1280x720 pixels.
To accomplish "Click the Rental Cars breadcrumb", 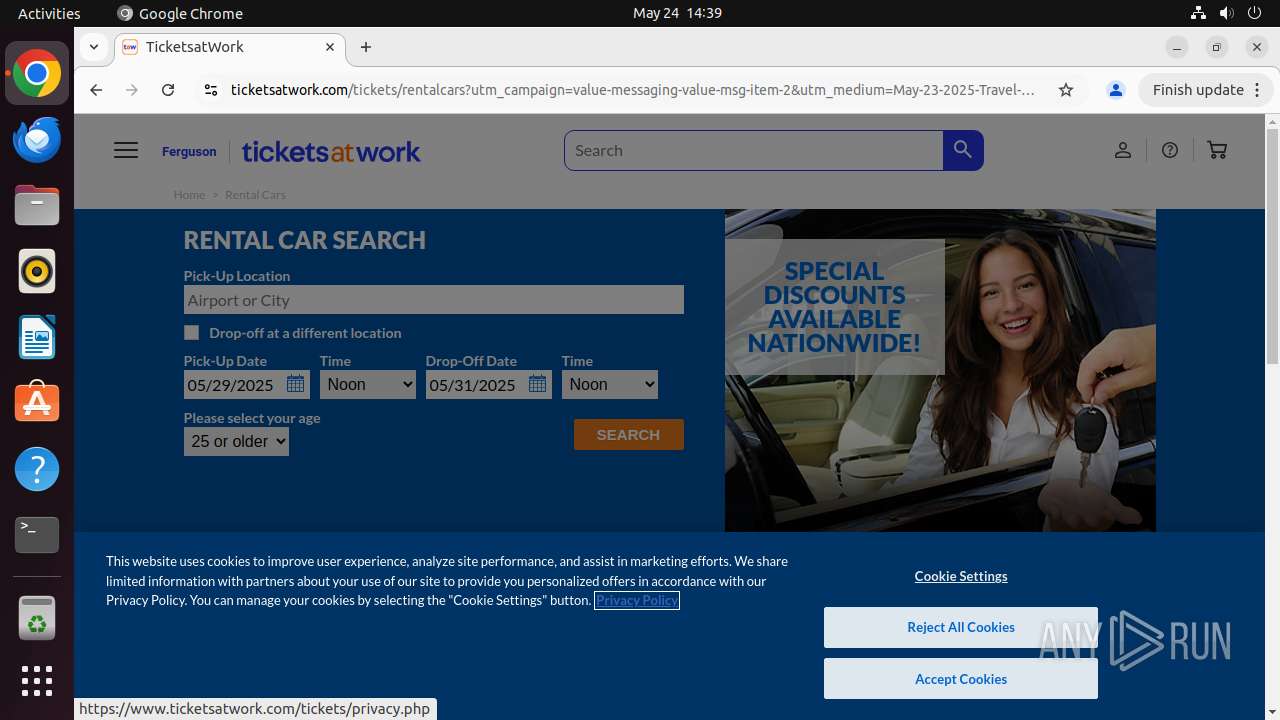I will click(255, 195).
